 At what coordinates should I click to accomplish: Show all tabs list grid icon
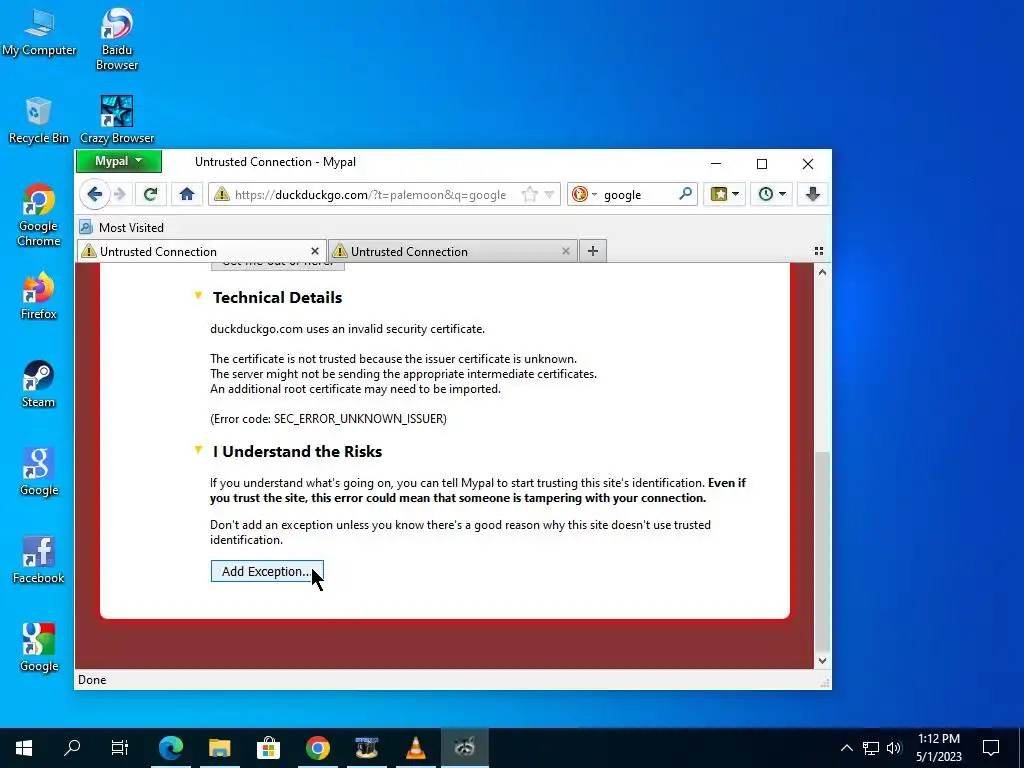819,251
